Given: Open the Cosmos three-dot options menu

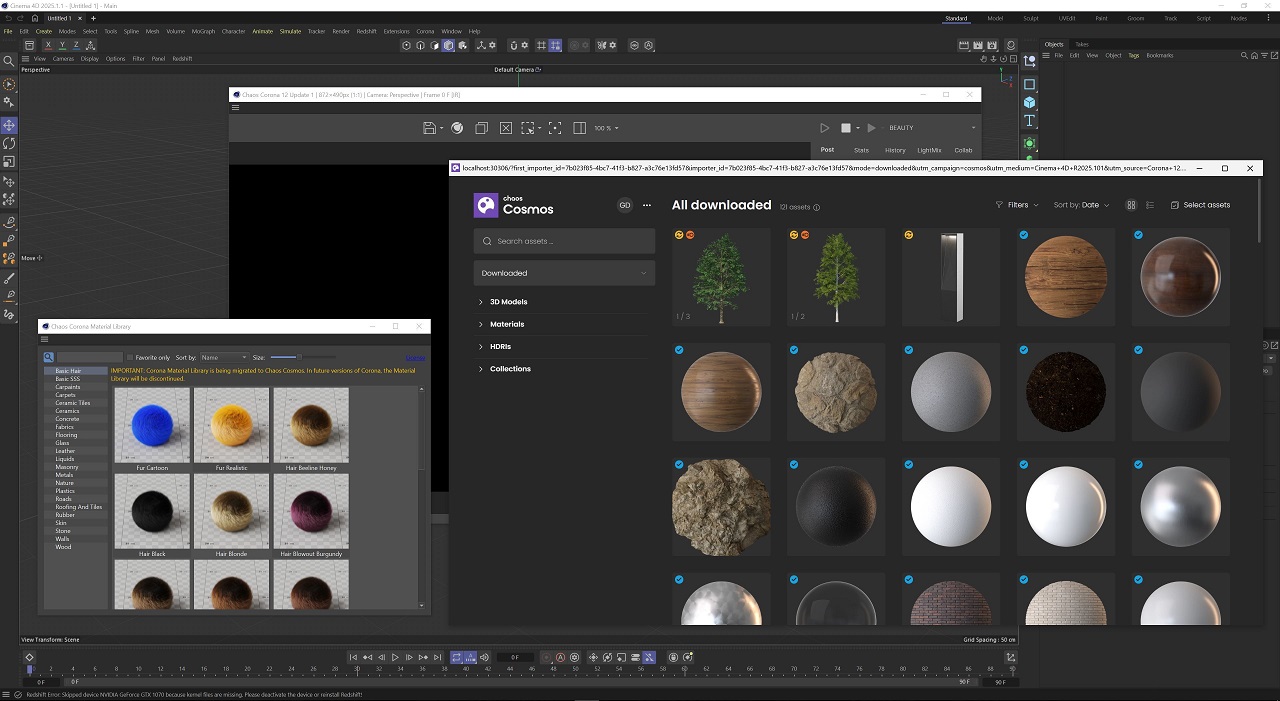Looking at the screenshot, I should [x=647, y=205].
